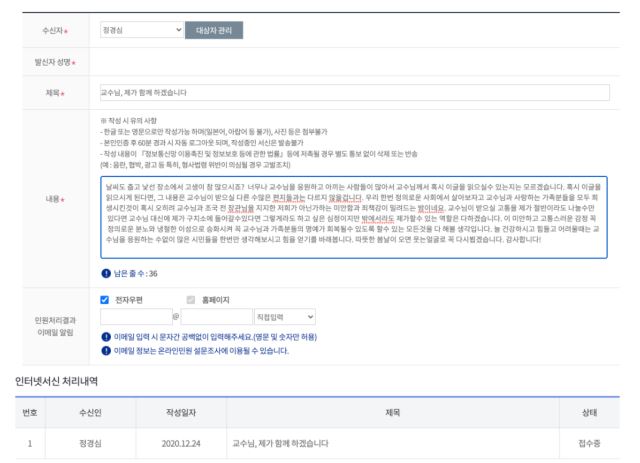Click the 번호 column header
The width and height of the screenshot is (640, 463).
(30, 413)
